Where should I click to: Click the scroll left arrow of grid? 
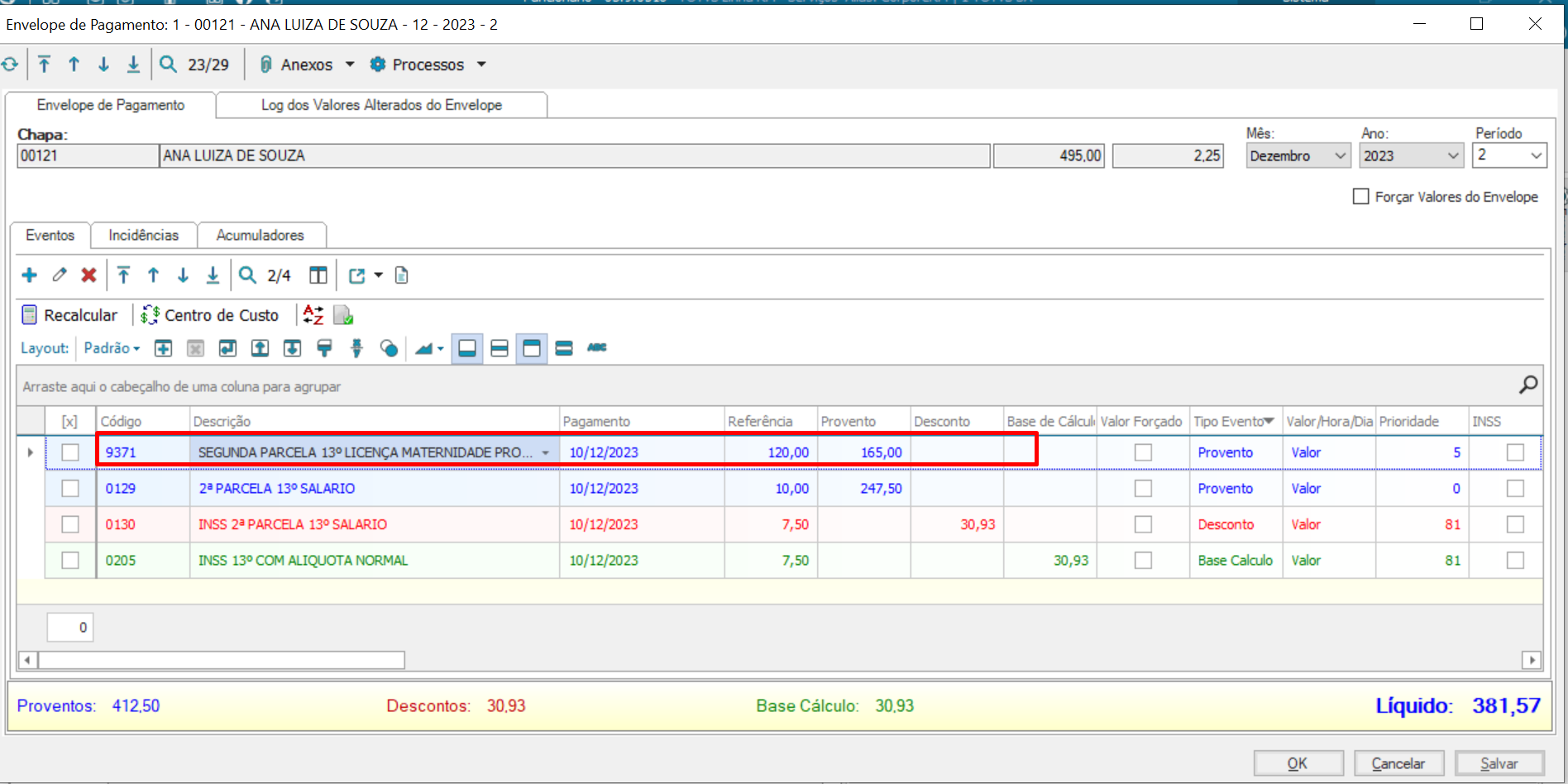click(28, 660)
